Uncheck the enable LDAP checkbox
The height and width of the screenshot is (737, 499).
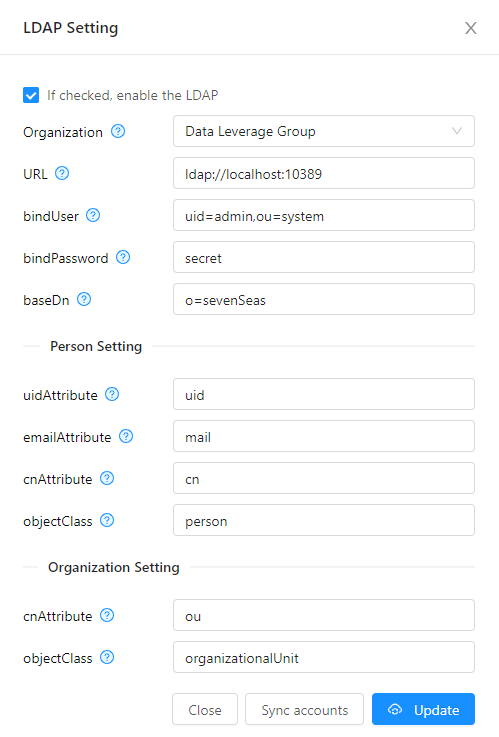31,95
